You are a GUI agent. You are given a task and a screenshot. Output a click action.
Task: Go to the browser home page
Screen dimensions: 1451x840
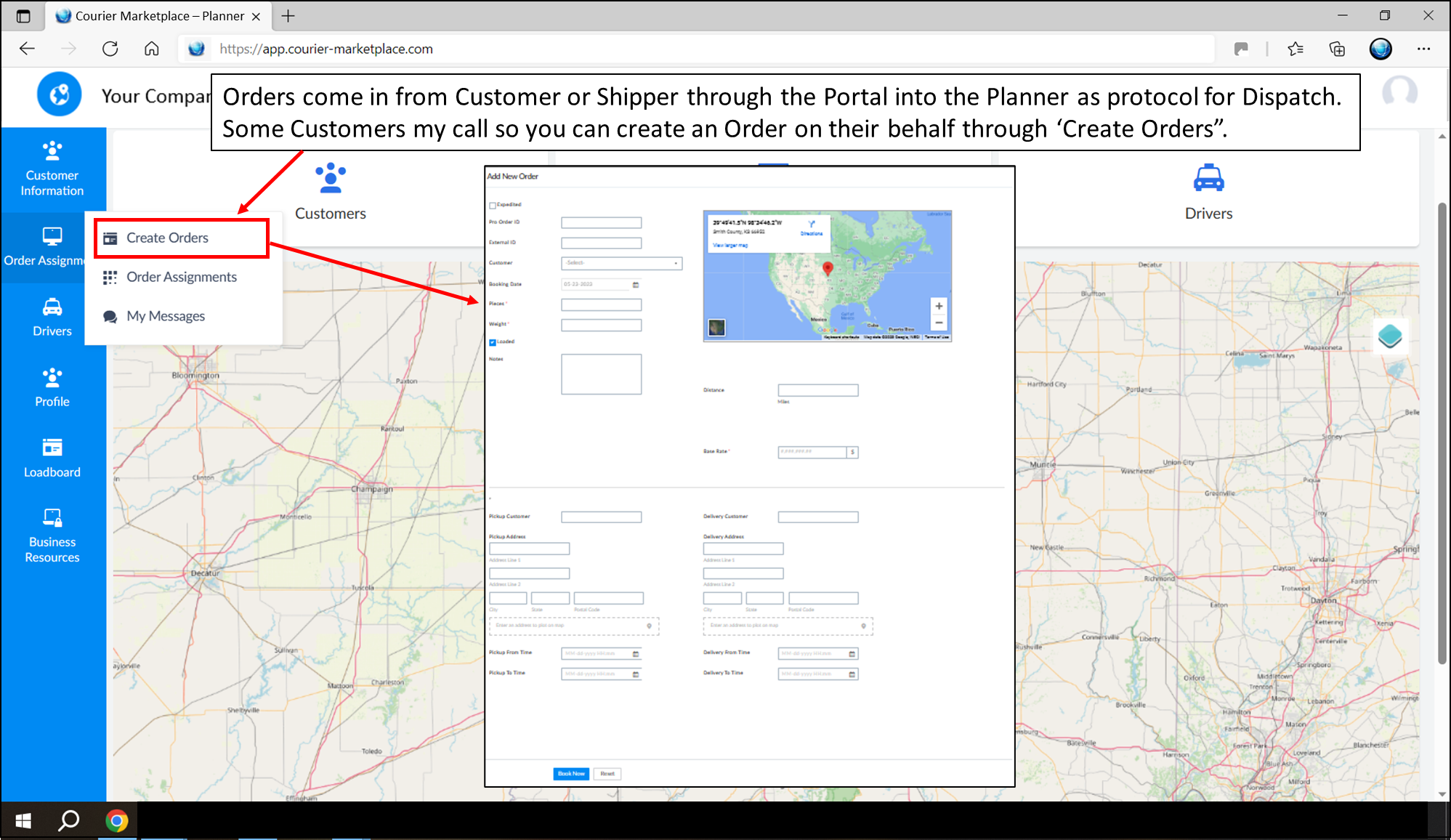pyautogui.click(x=151, y=49)
